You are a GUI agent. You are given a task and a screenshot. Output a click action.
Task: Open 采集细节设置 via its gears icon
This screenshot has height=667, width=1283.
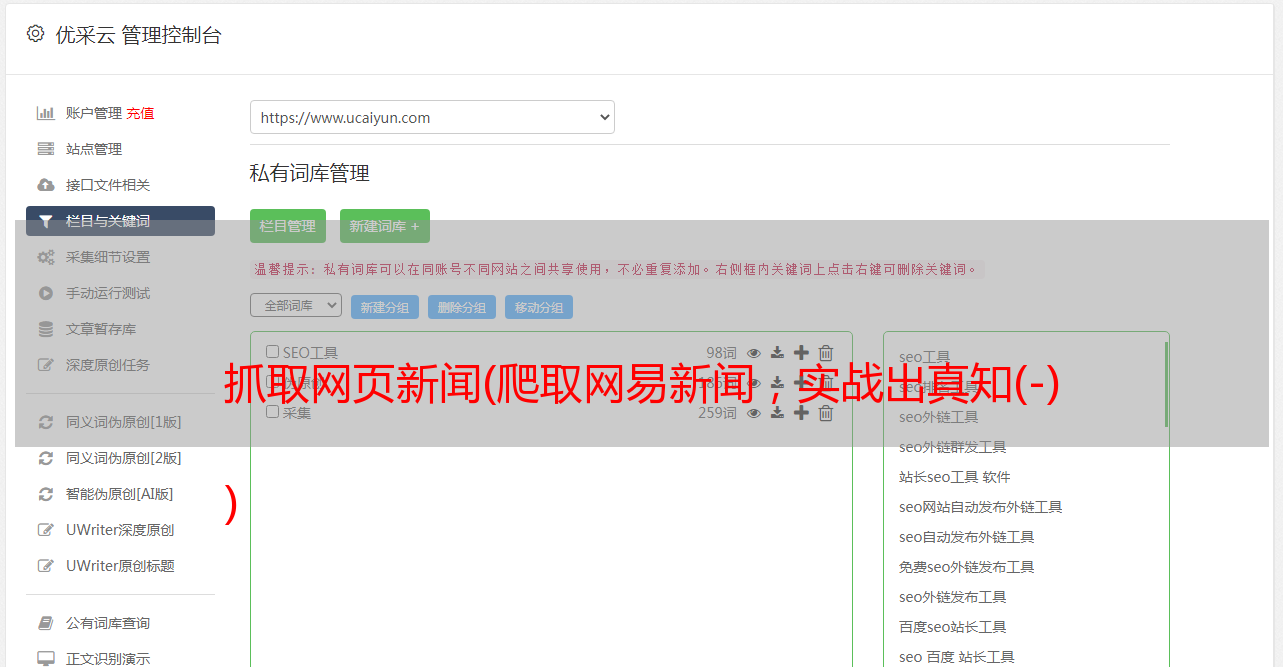tap(46, 257)
